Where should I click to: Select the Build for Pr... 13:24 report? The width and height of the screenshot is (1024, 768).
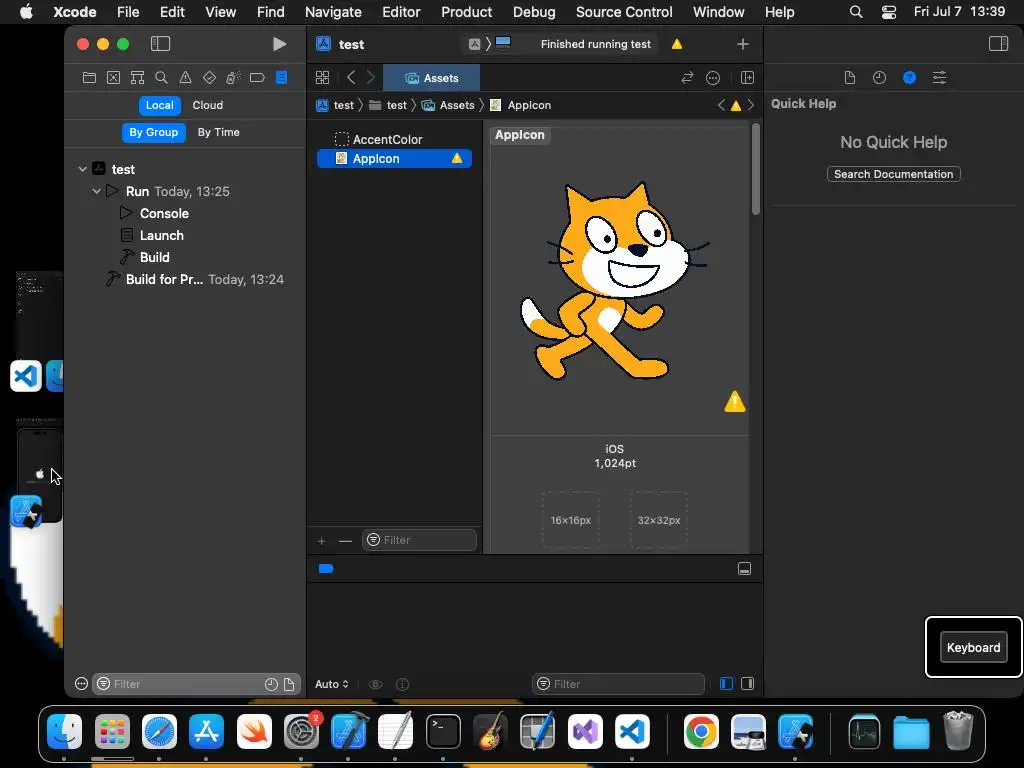(x=194, y=280)
